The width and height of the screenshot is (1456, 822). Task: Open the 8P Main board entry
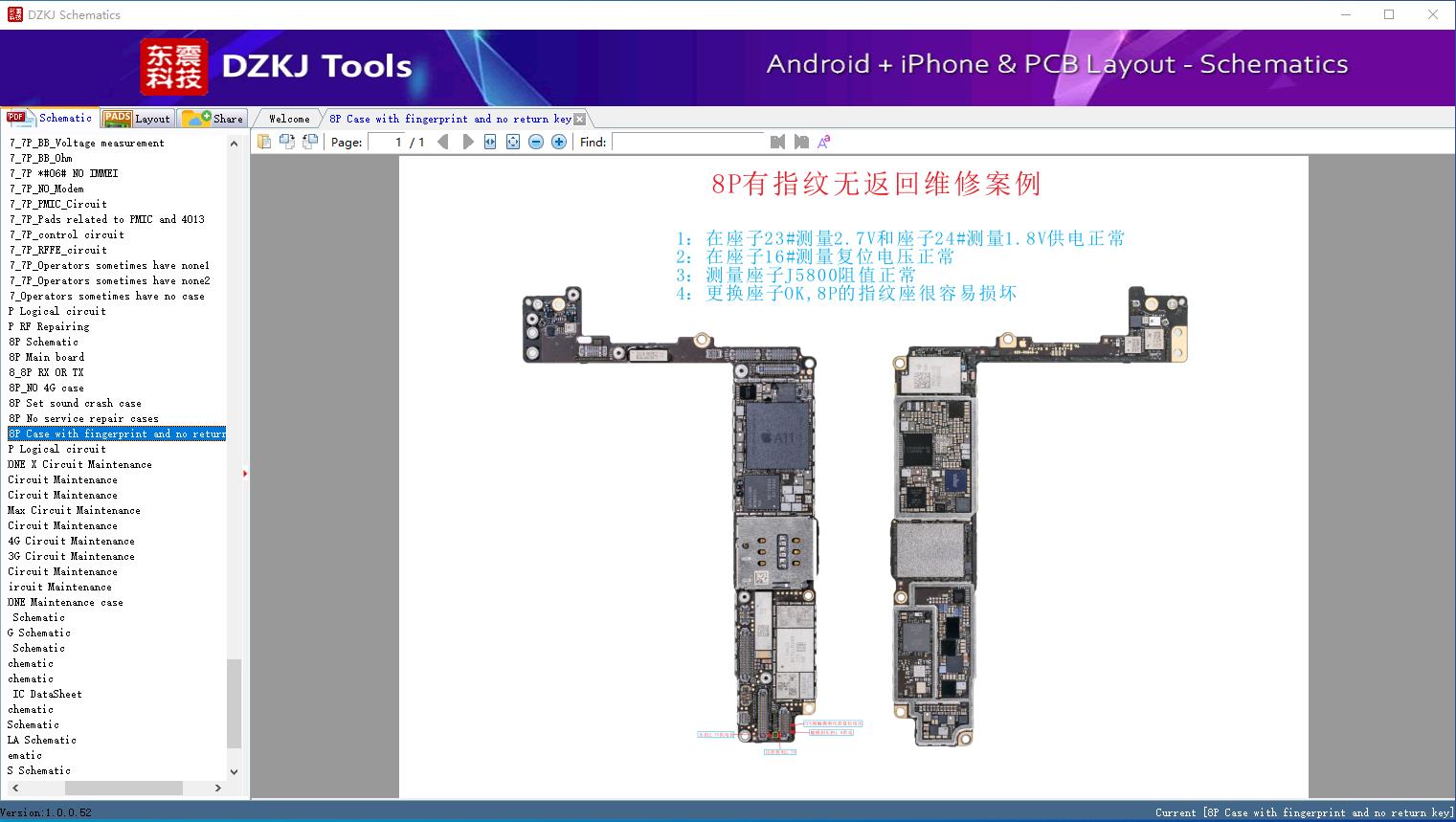(47, 357)
